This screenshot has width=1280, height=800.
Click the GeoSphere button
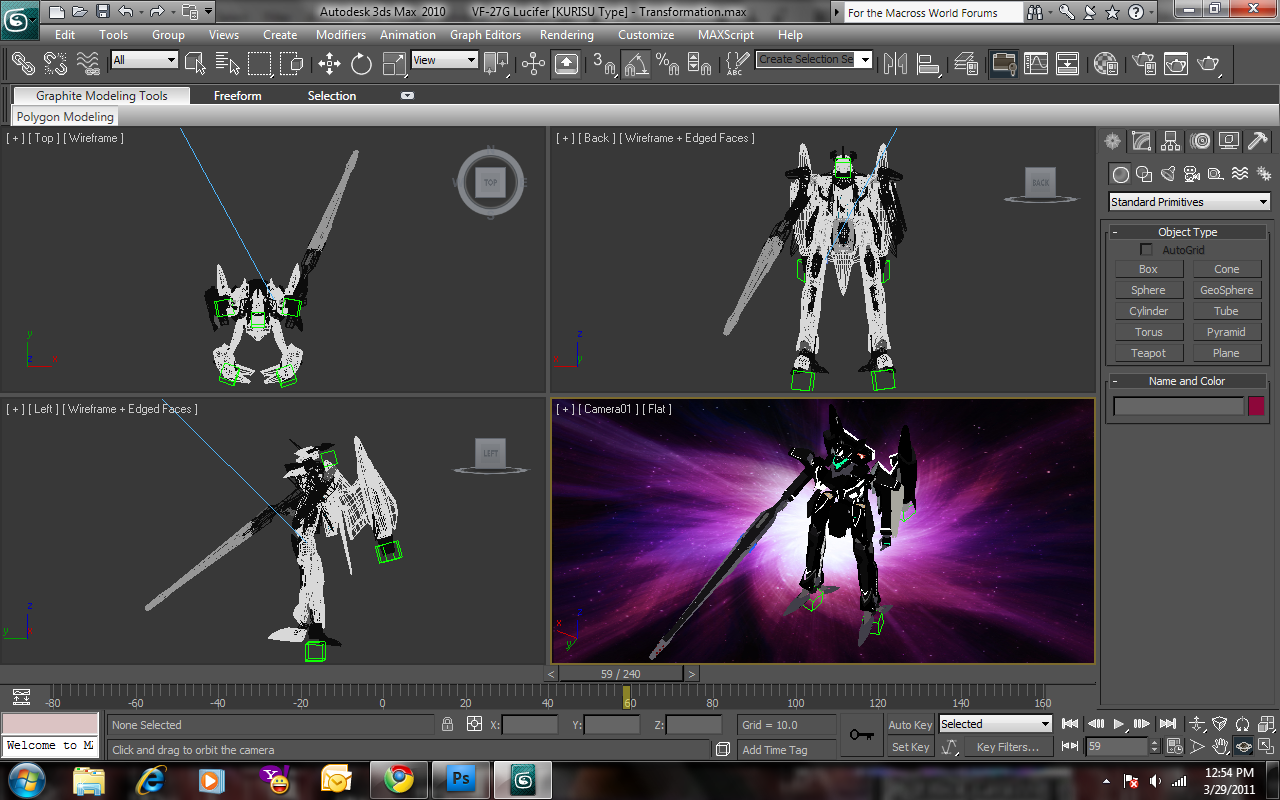(x=1226, y=290)
